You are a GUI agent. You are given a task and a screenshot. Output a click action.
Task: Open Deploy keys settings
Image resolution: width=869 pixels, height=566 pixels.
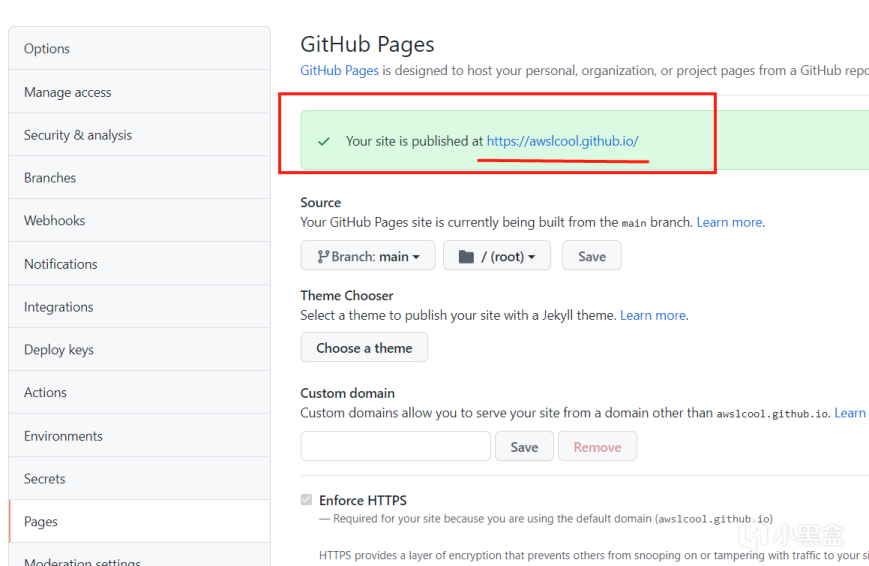click(59, 350)
